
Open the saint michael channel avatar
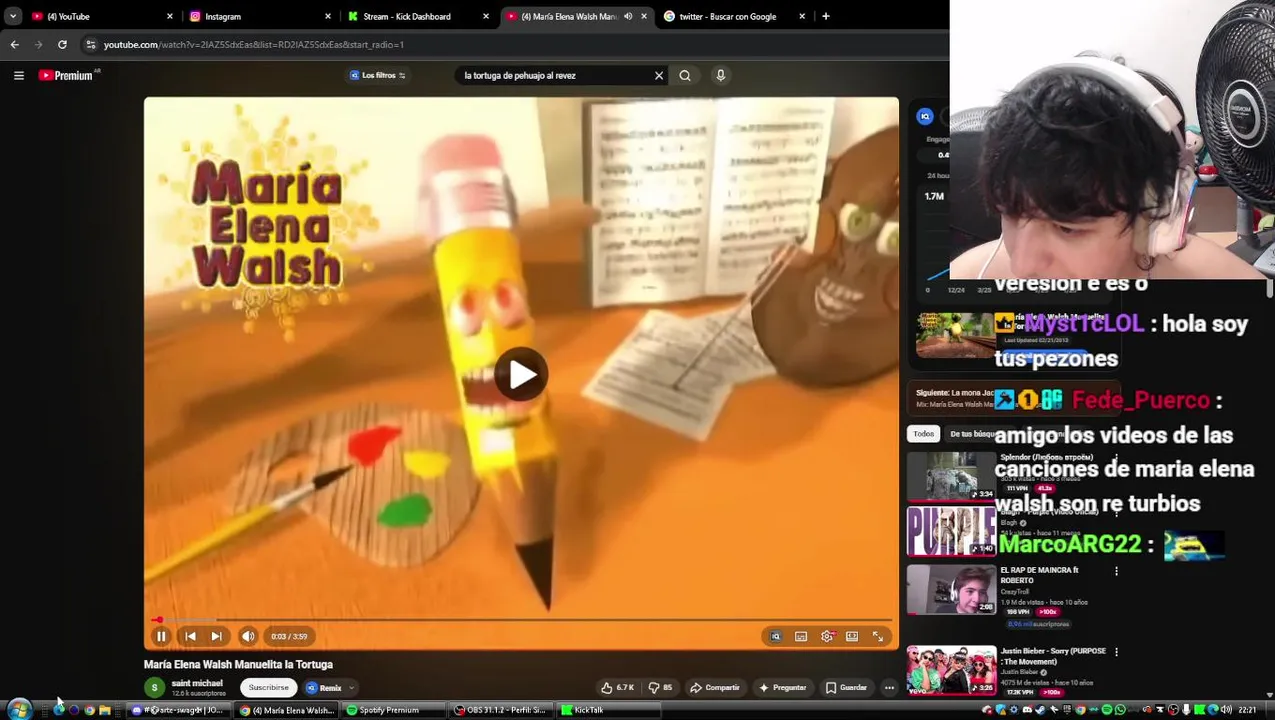click(x=154, y=688)
